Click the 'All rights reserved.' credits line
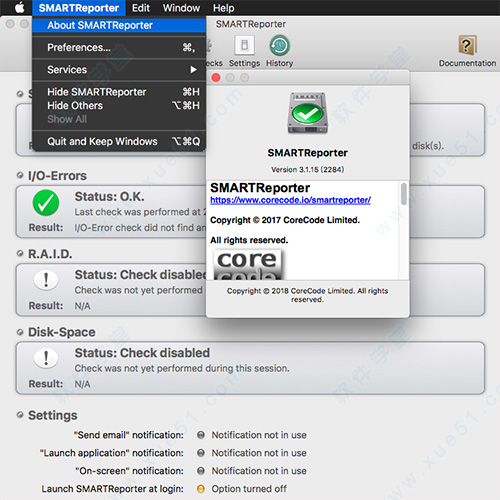 click(249, 240)
